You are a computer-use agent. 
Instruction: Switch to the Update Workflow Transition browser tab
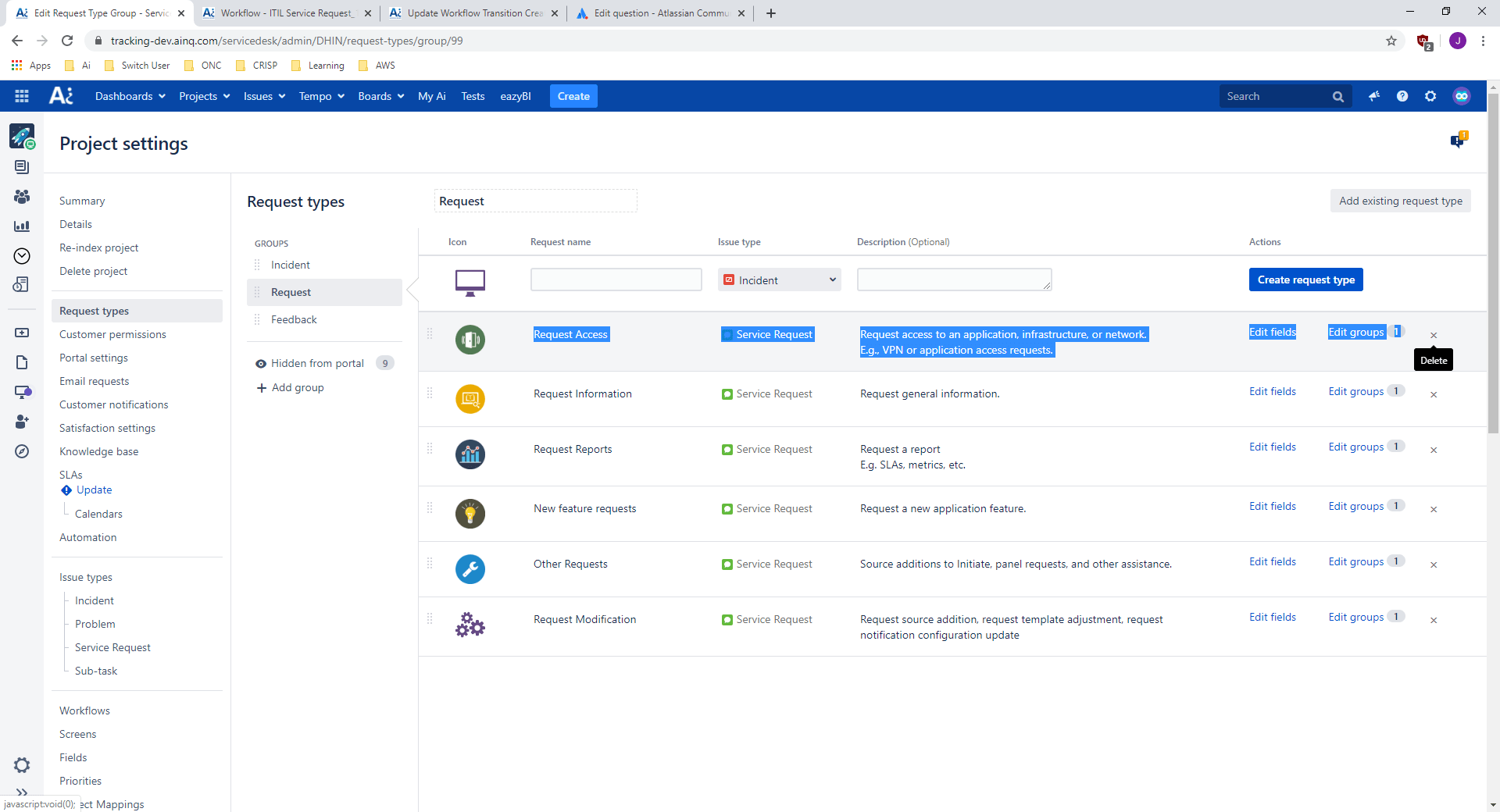pos(470,13)
